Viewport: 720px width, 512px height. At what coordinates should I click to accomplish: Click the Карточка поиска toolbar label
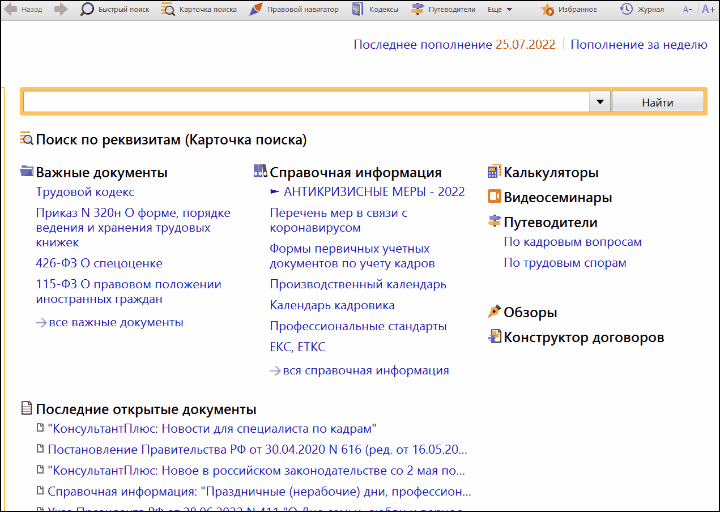208,9
